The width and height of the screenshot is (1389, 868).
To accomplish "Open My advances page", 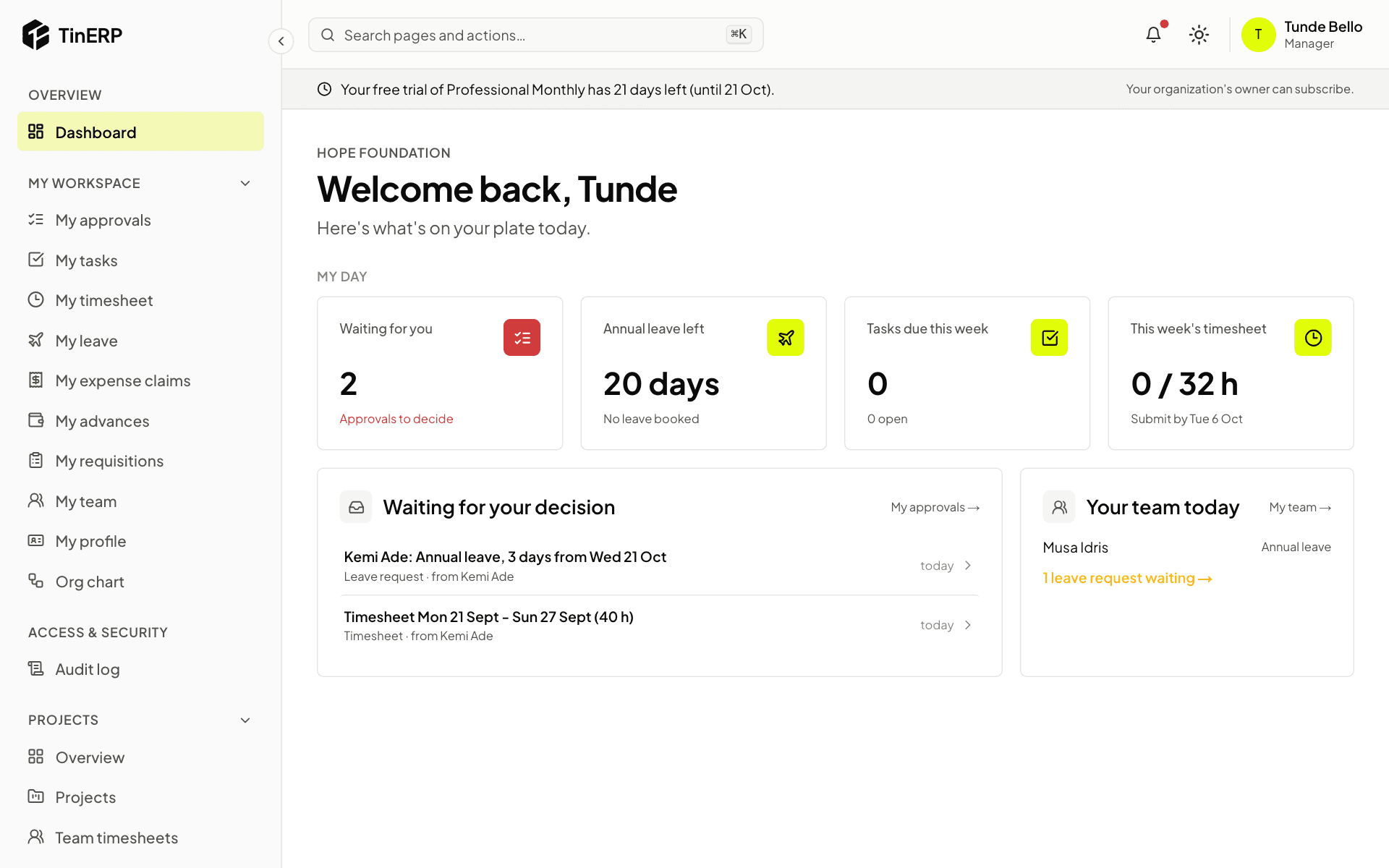I will coord(140,420).
